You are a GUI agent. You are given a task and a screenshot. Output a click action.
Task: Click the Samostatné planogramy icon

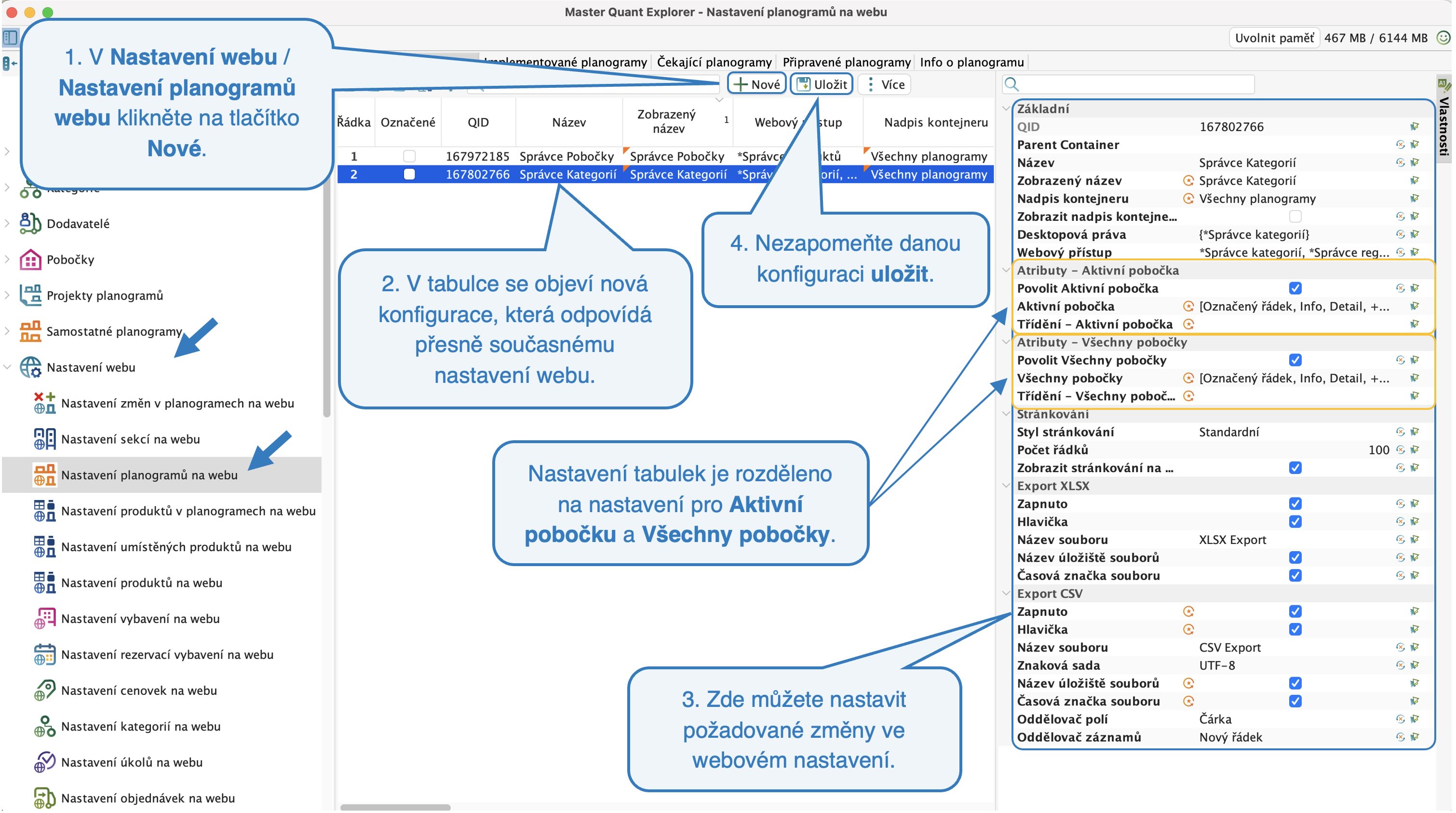click(x=30, y=331)
